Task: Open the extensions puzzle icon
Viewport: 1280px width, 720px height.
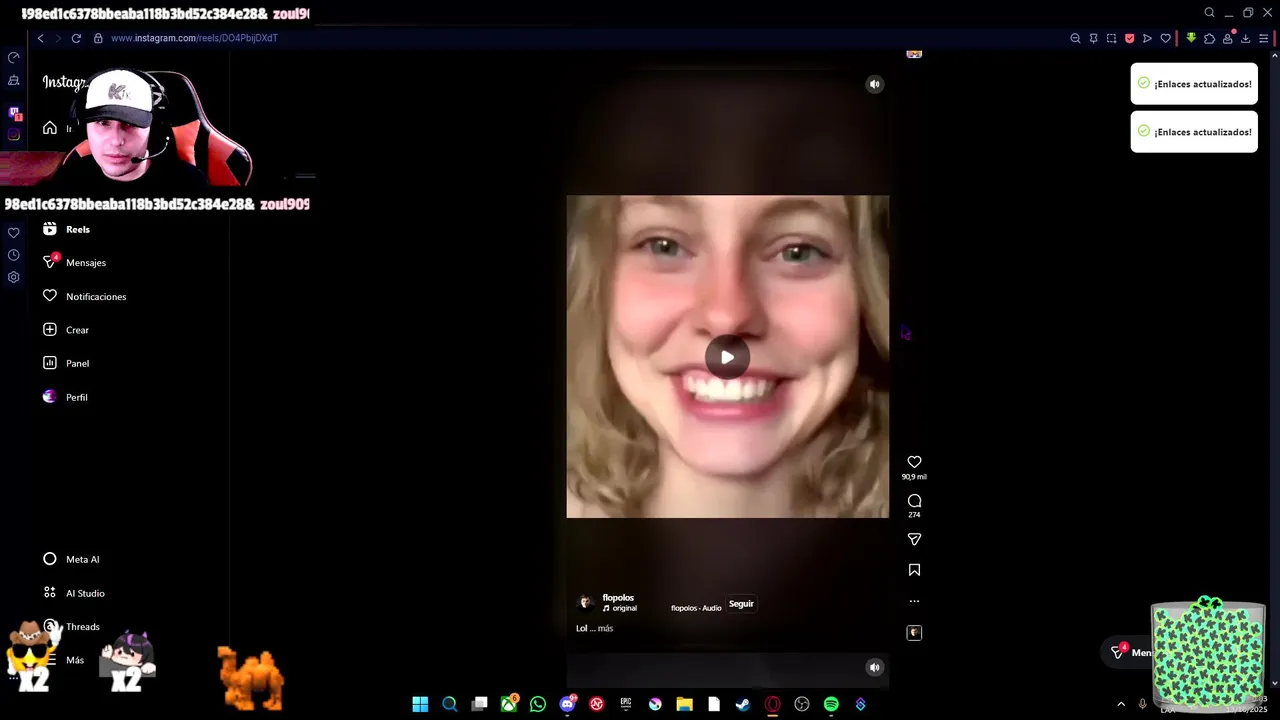Action: pyautogui.click(x=1209, y=38)
